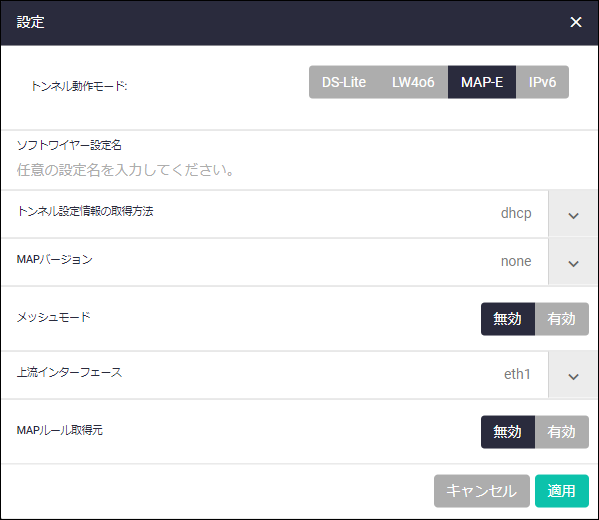Click the eth1 interface value
This screenshot has height=520, width=599.
[x=517, y=374]
